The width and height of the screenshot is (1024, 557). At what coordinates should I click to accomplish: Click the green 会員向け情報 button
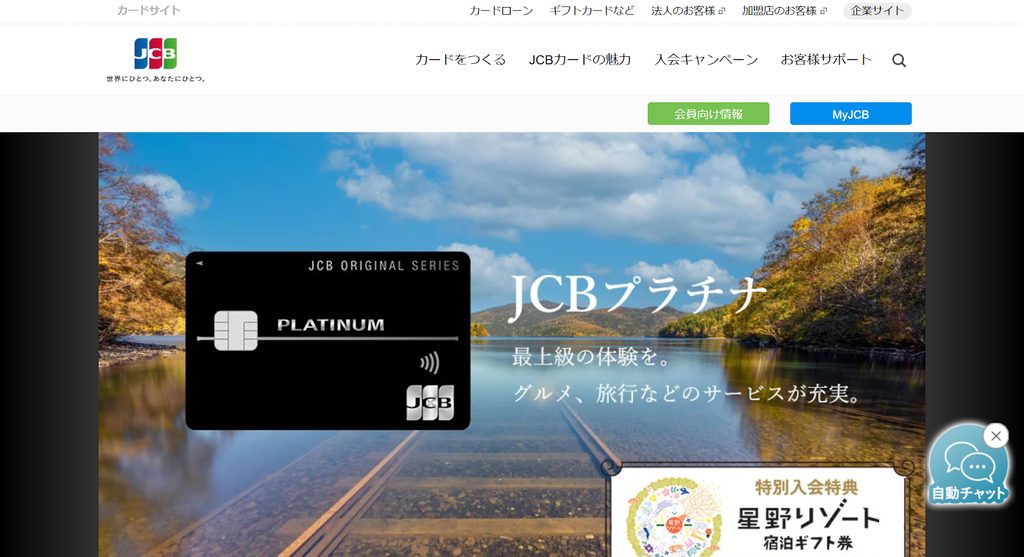pyautogui.click(x=709, y=114)
